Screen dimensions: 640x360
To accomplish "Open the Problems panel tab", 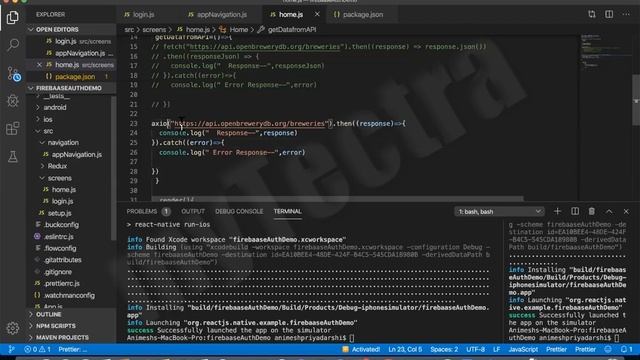I will (x=148, y=211).
